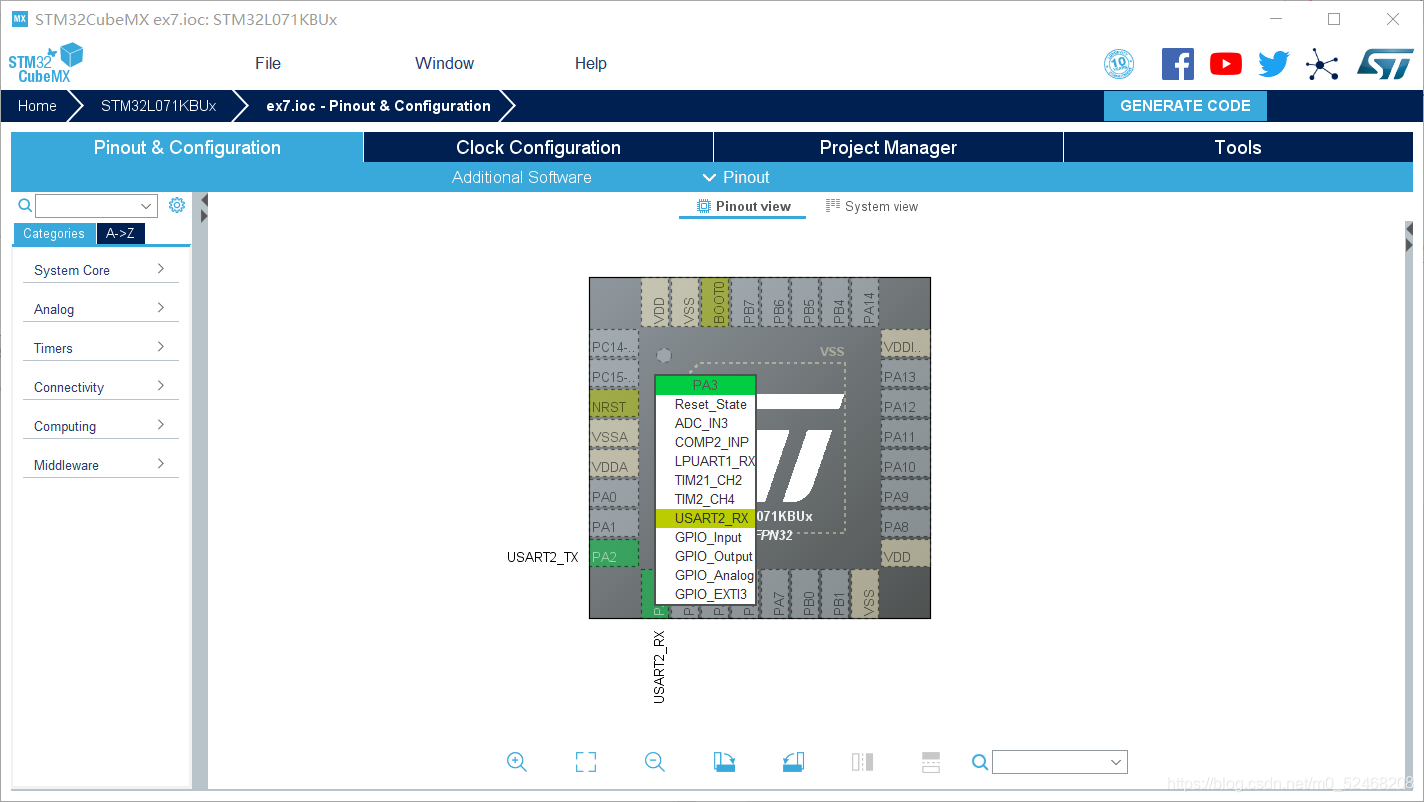Select the Categories tab

(54, 233)
